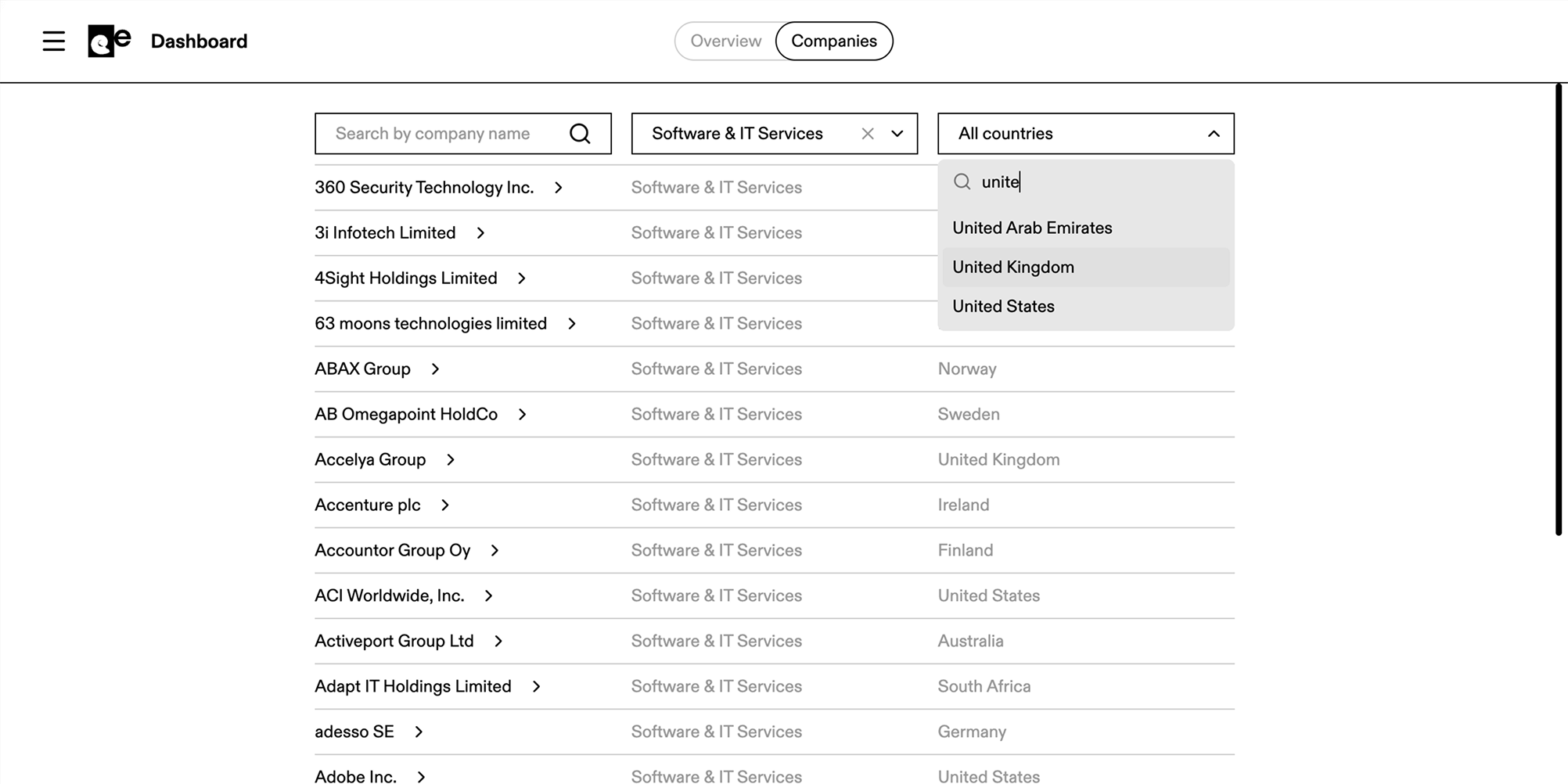Switch to the Overview tab
This screenshot has width=1568, height=784.
(x=725, y=41)
